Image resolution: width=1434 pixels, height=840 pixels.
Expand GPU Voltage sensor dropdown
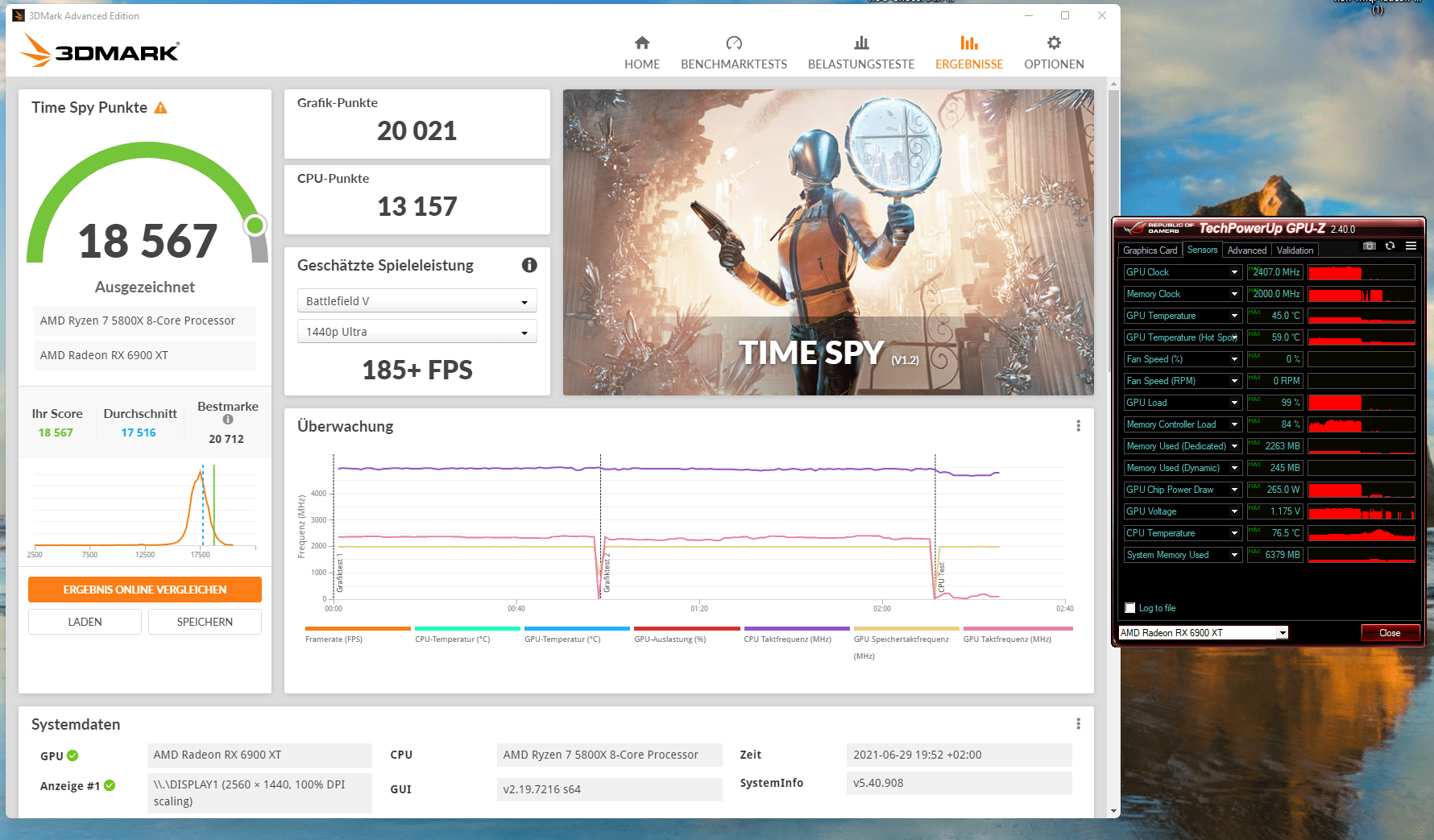[x=1234, y=511]
